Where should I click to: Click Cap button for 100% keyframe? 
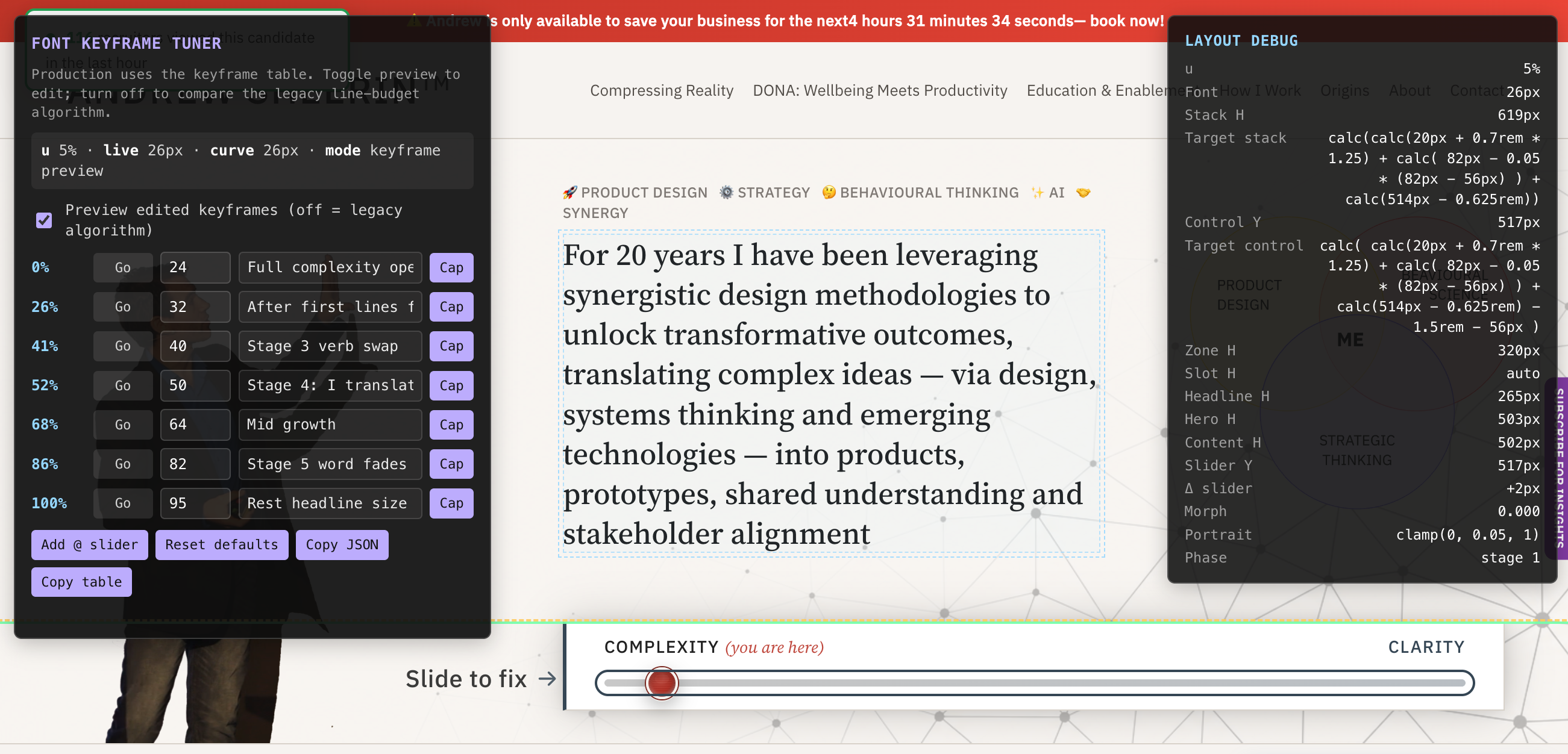click(451, 503)
